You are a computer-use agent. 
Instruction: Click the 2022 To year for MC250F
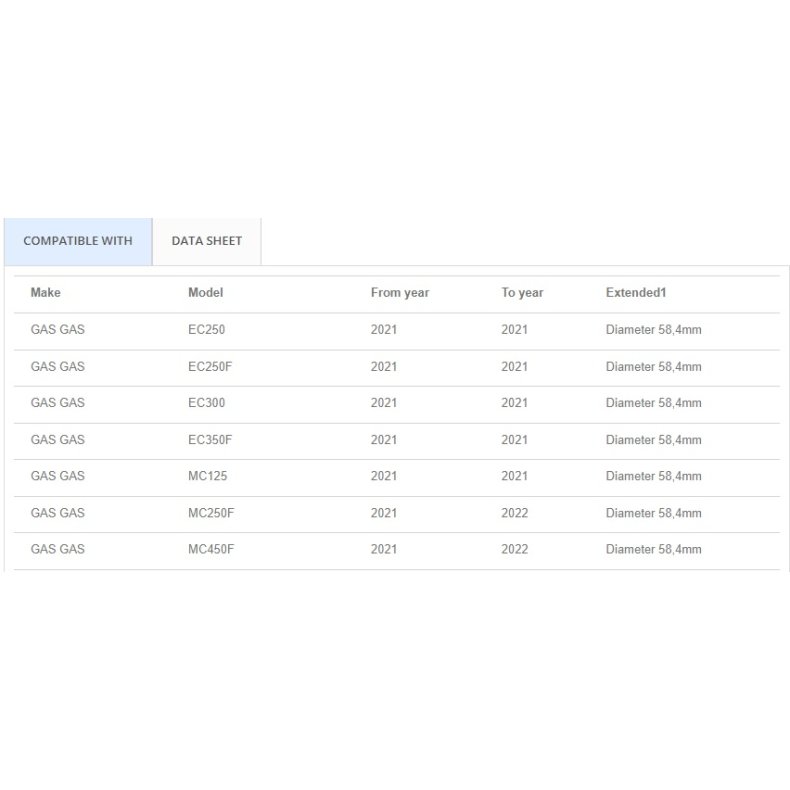point(514,513)
